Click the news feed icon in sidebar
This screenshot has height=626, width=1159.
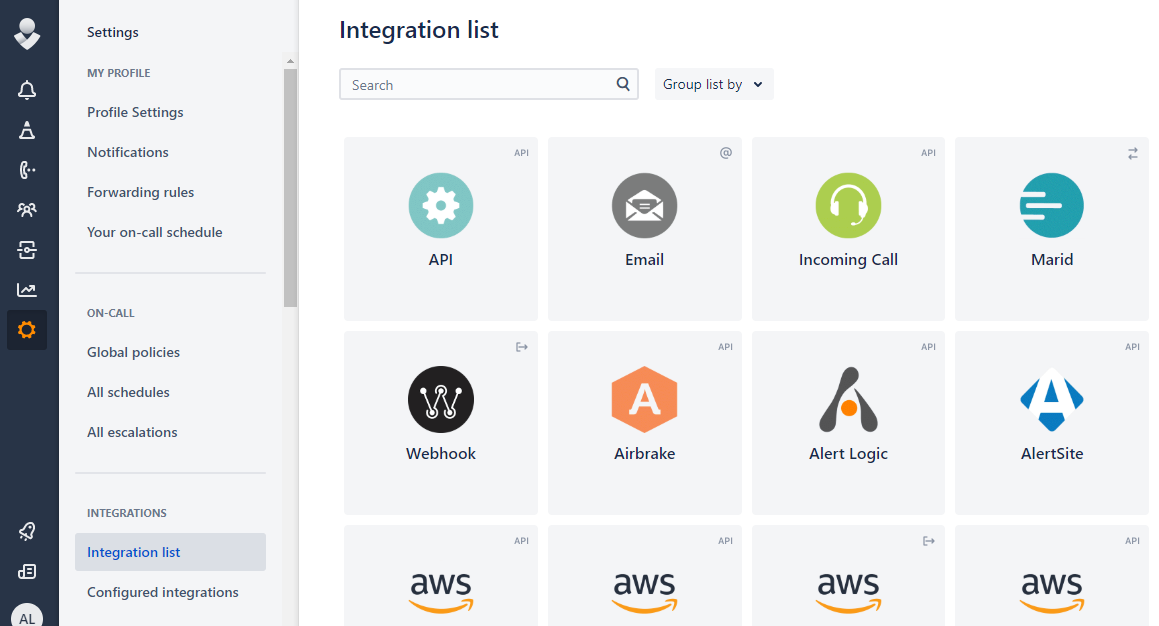click(27, 571)
